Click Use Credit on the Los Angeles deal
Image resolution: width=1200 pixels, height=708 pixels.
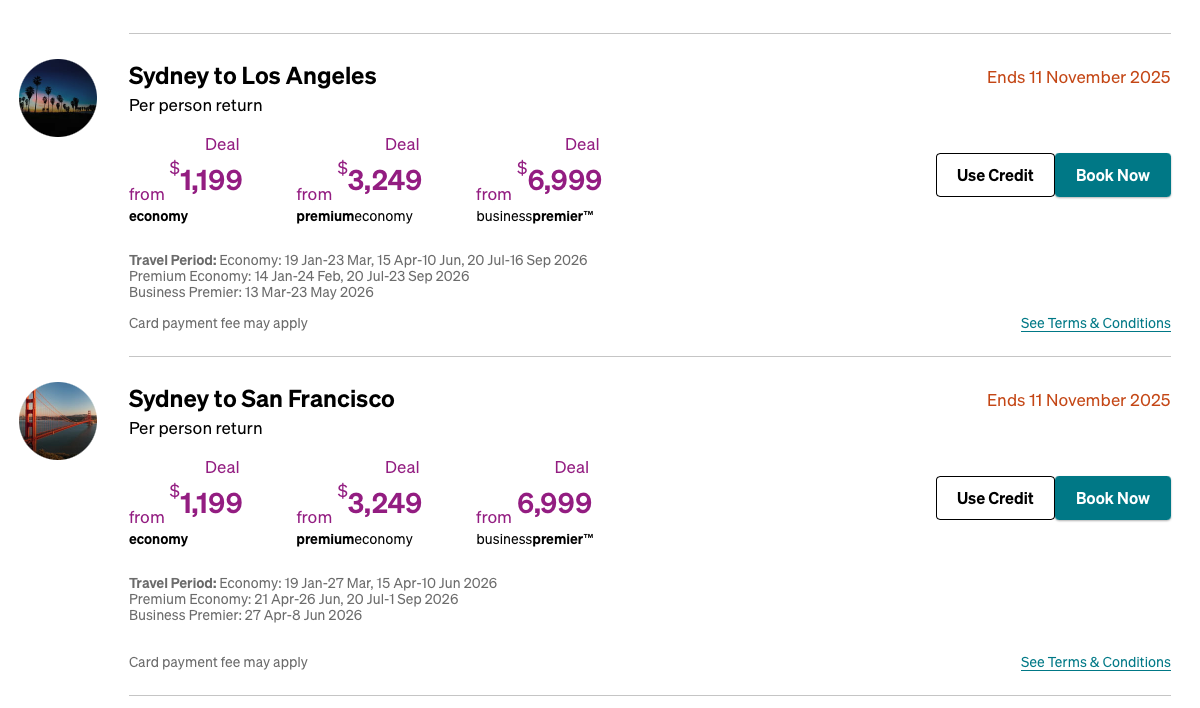click(994, 174)
